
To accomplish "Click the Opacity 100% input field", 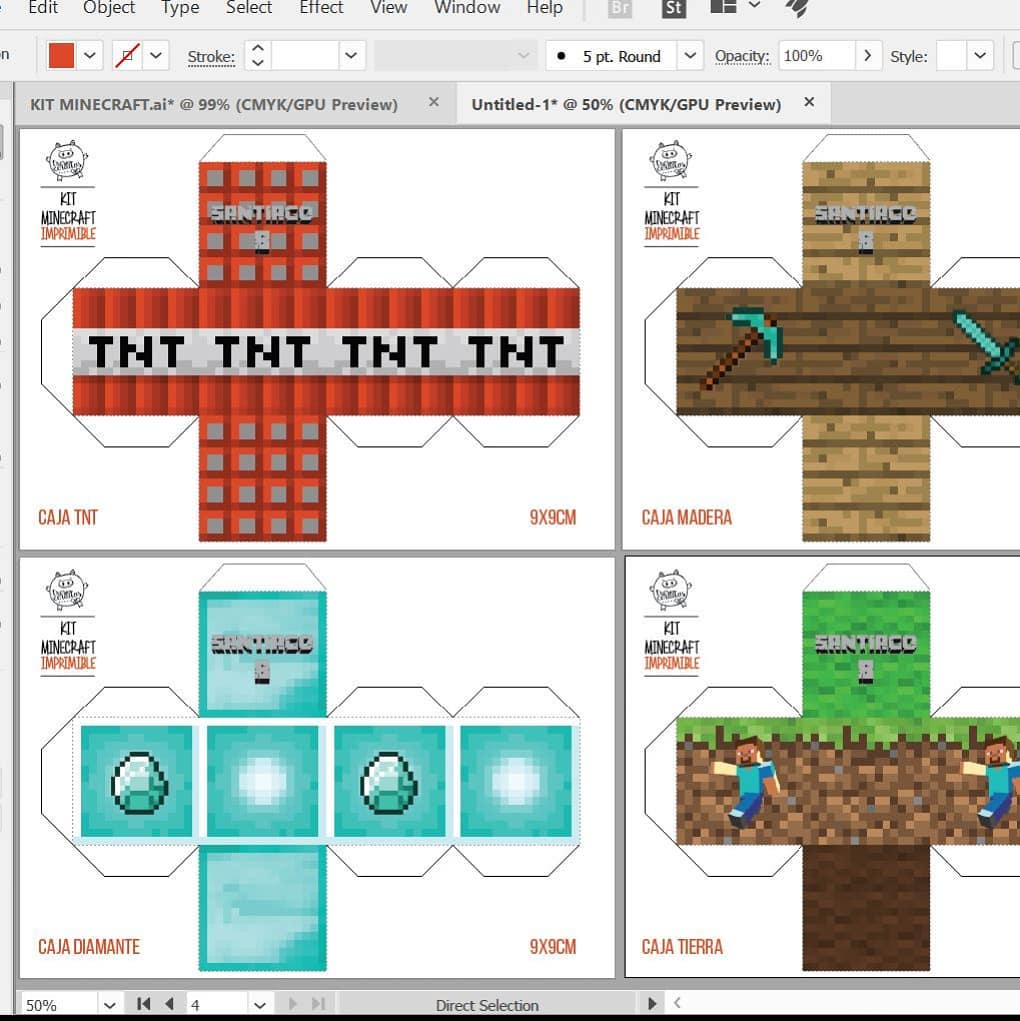I will pyautogui.click(x=816, y=55).
